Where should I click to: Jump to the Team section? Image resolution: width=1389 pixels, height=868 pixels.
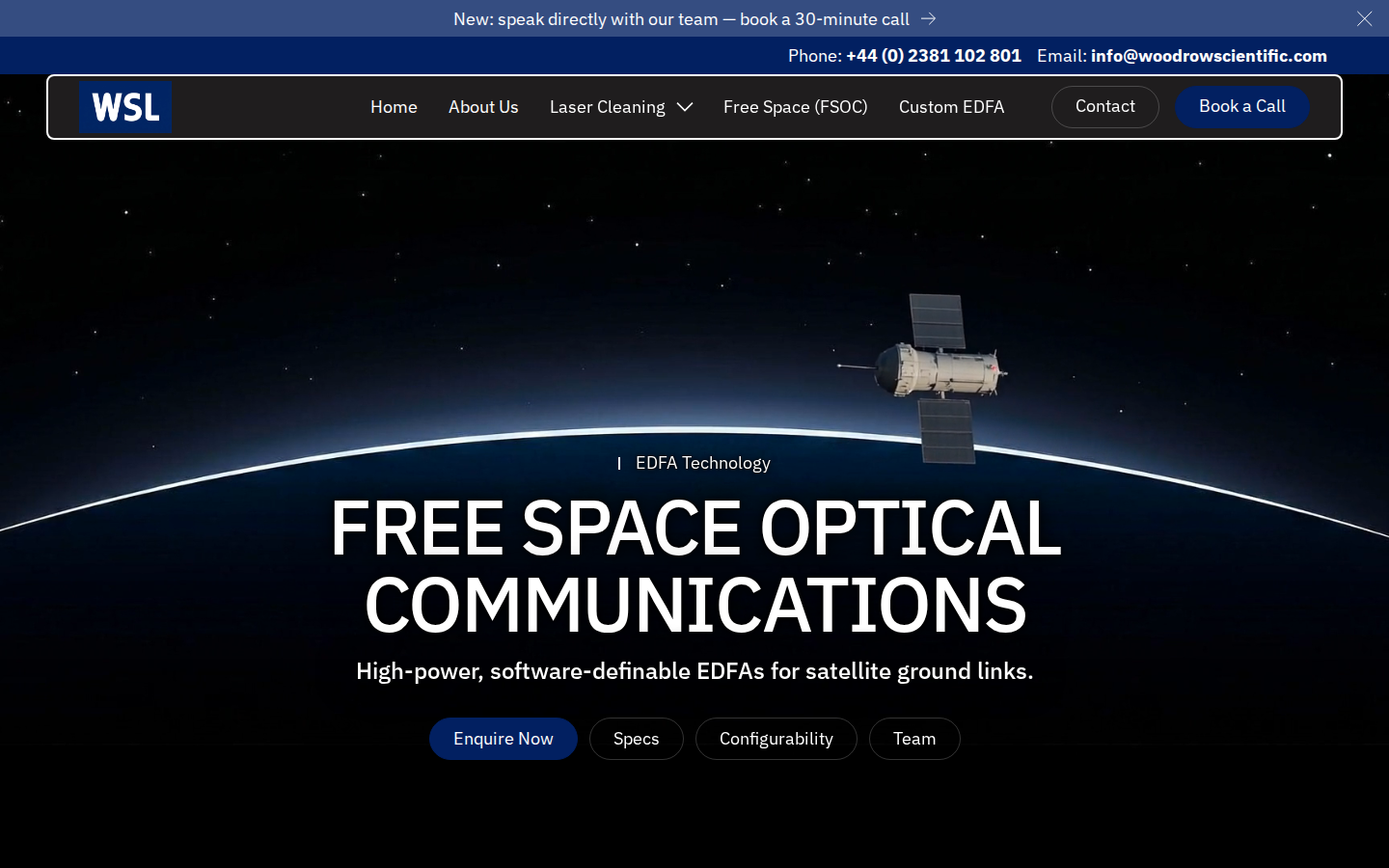pos(914,739)
